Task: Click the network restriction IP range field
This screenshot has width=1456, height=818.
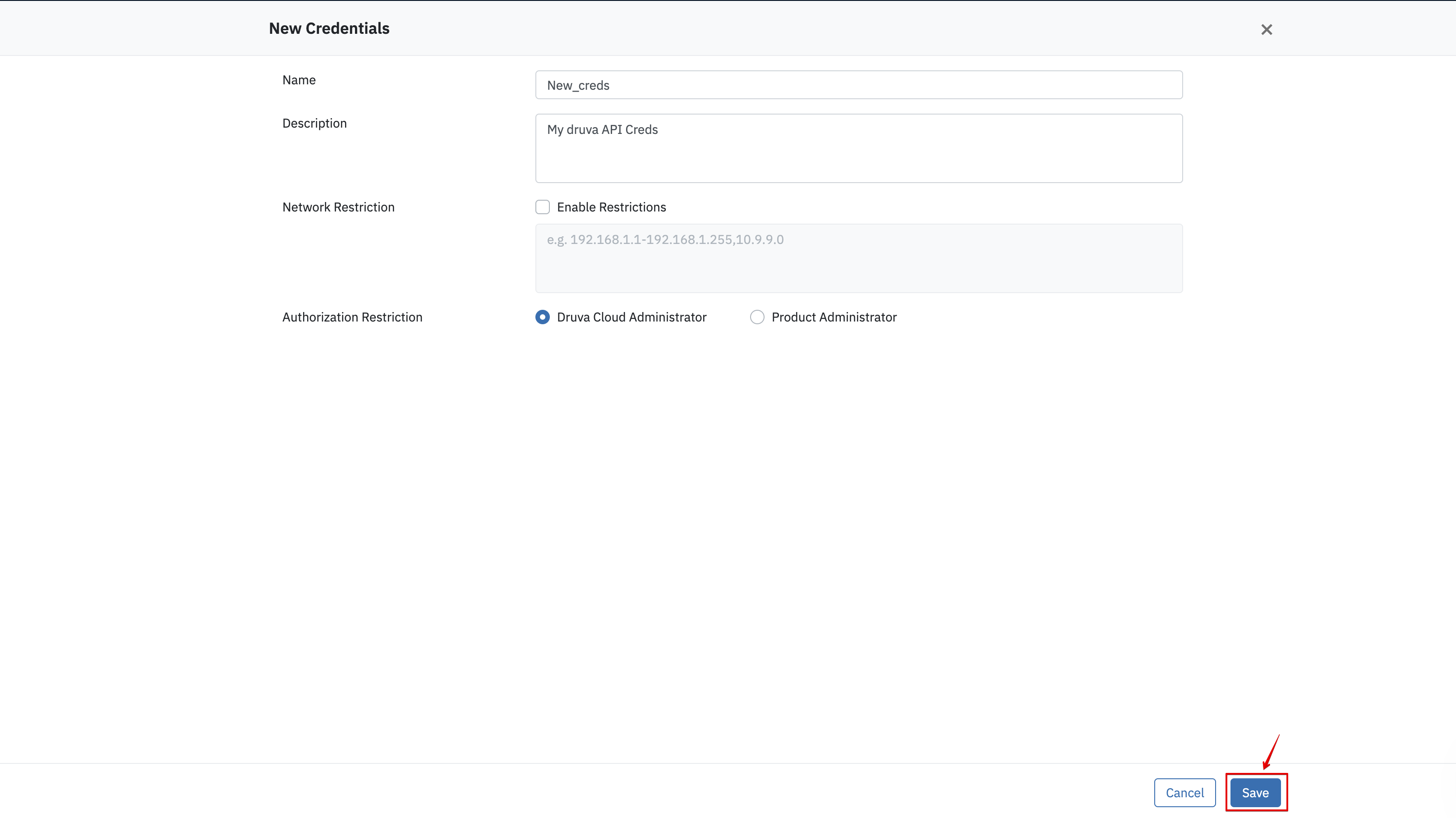Action: 858,258
